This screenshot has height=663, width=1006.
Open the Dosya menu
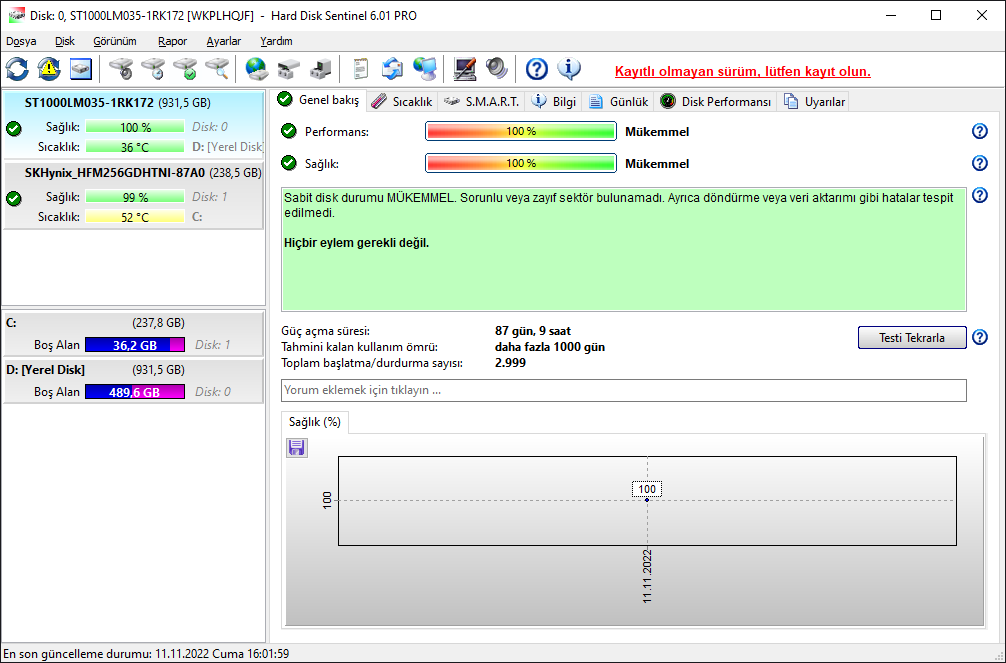click(21, 41)
